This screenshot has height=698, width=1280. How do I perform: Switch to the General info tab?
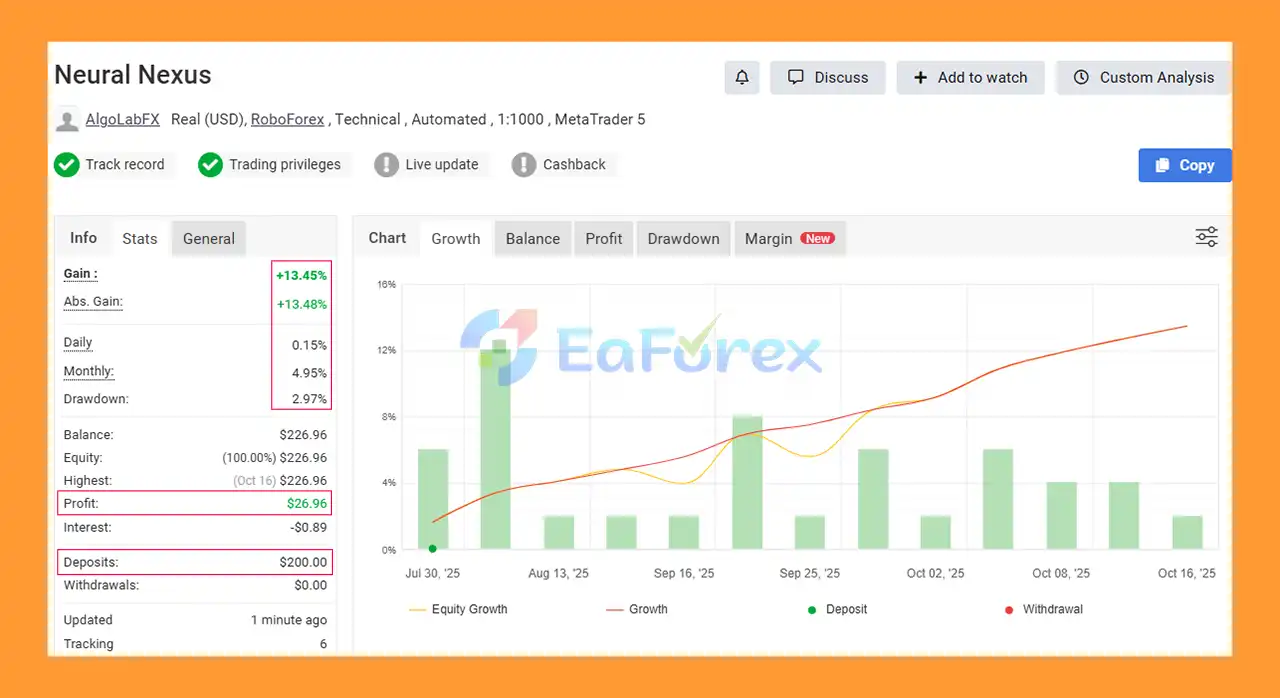click(208, 239)
